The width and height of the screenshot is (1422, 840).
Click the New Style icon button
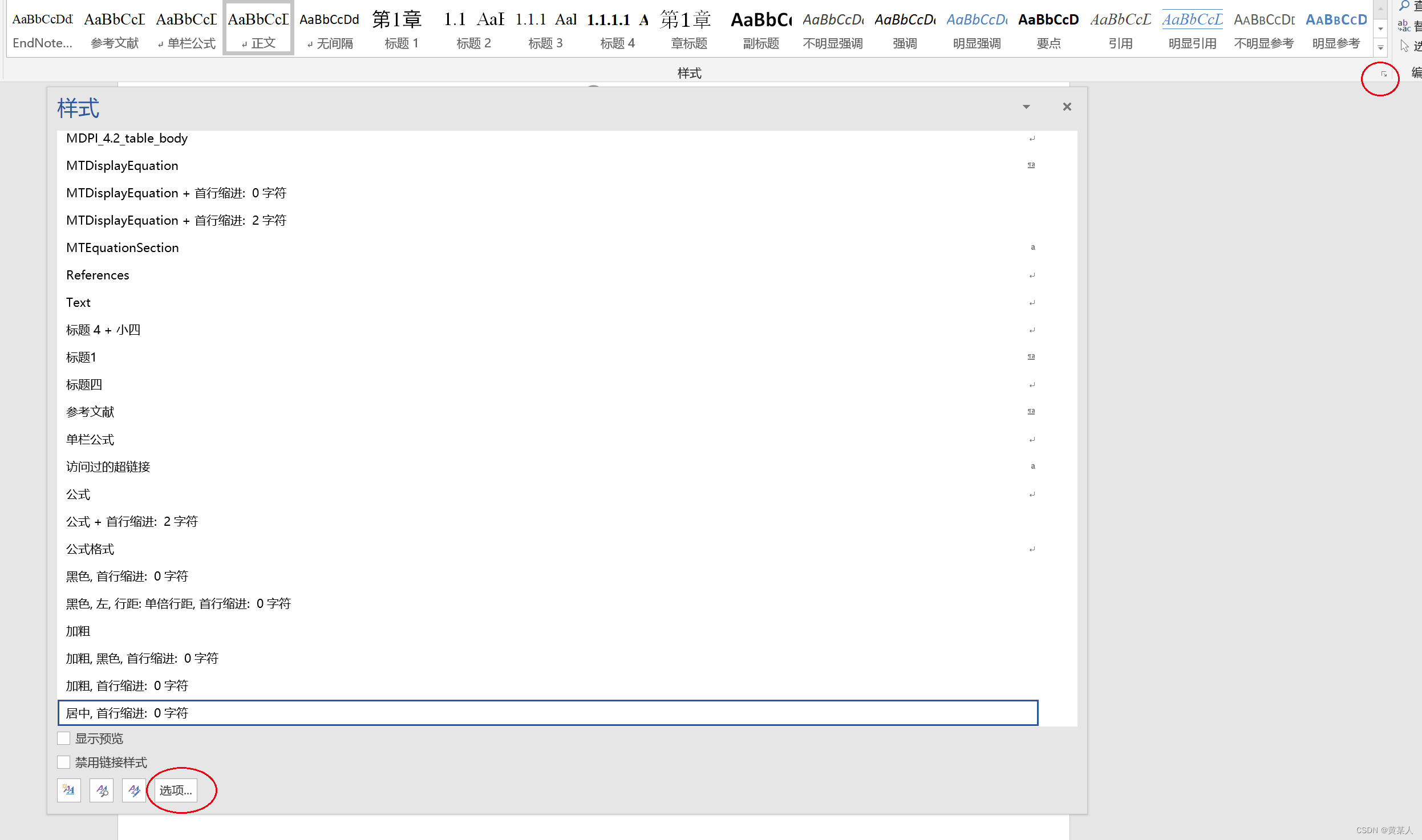pyautogui.click(x=69, y=790)
